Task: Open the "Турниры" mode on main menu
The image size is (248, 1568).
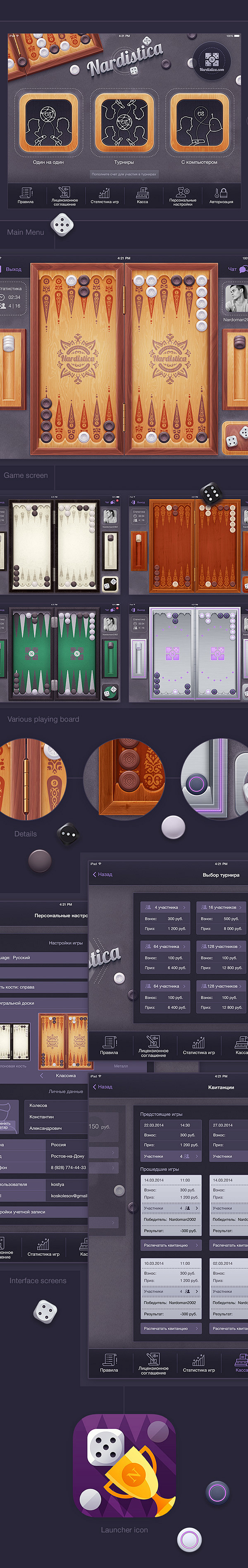Action: coord(124,123)
